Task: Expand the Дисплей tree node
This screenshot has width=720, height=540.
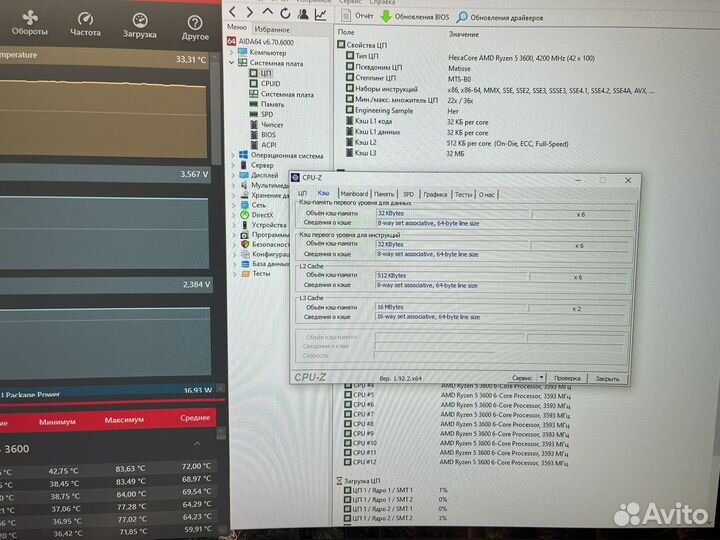Action: point(234,175)
